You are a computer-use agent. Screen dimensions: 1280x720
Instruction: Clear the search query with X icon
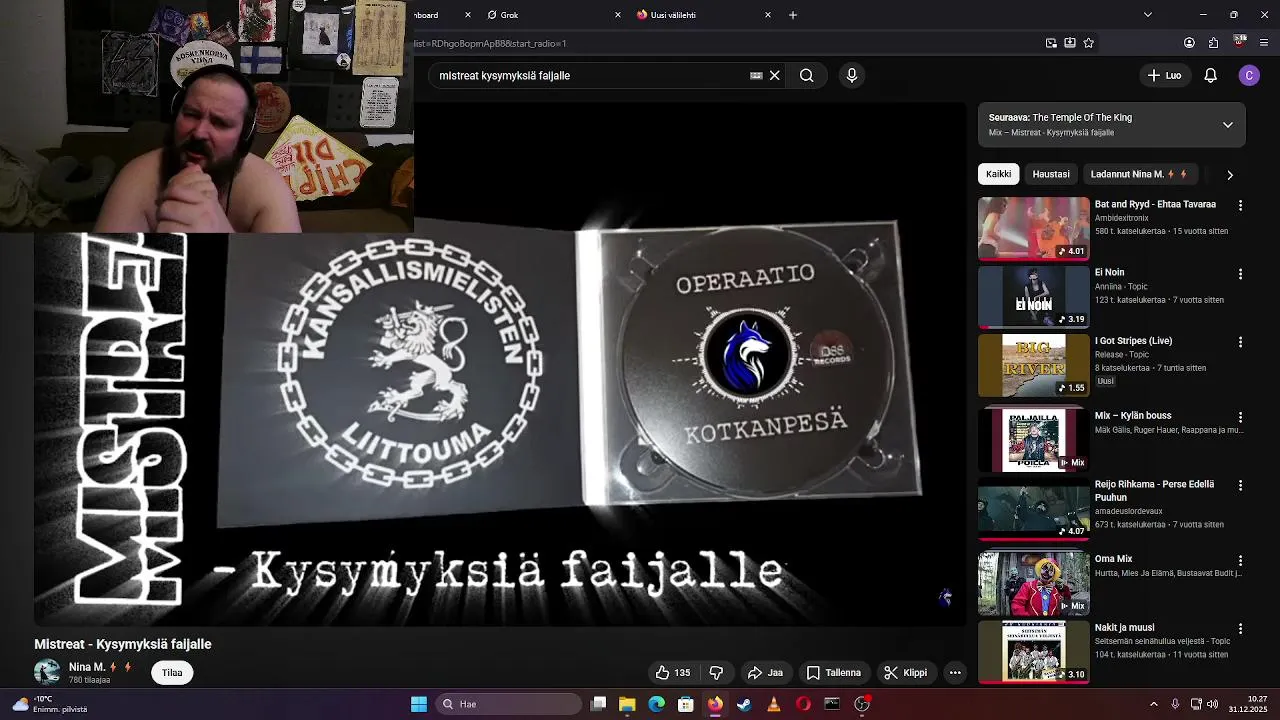click(774, 75)
